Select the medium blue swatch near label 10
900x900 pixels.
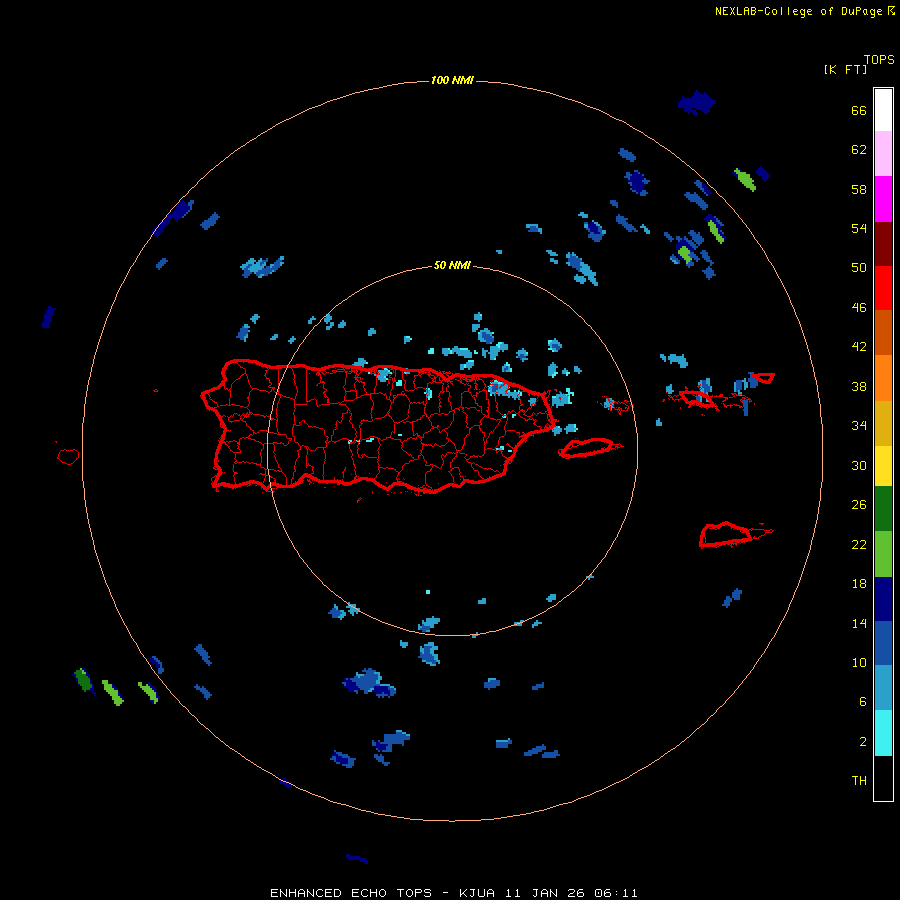coord(883,643)
